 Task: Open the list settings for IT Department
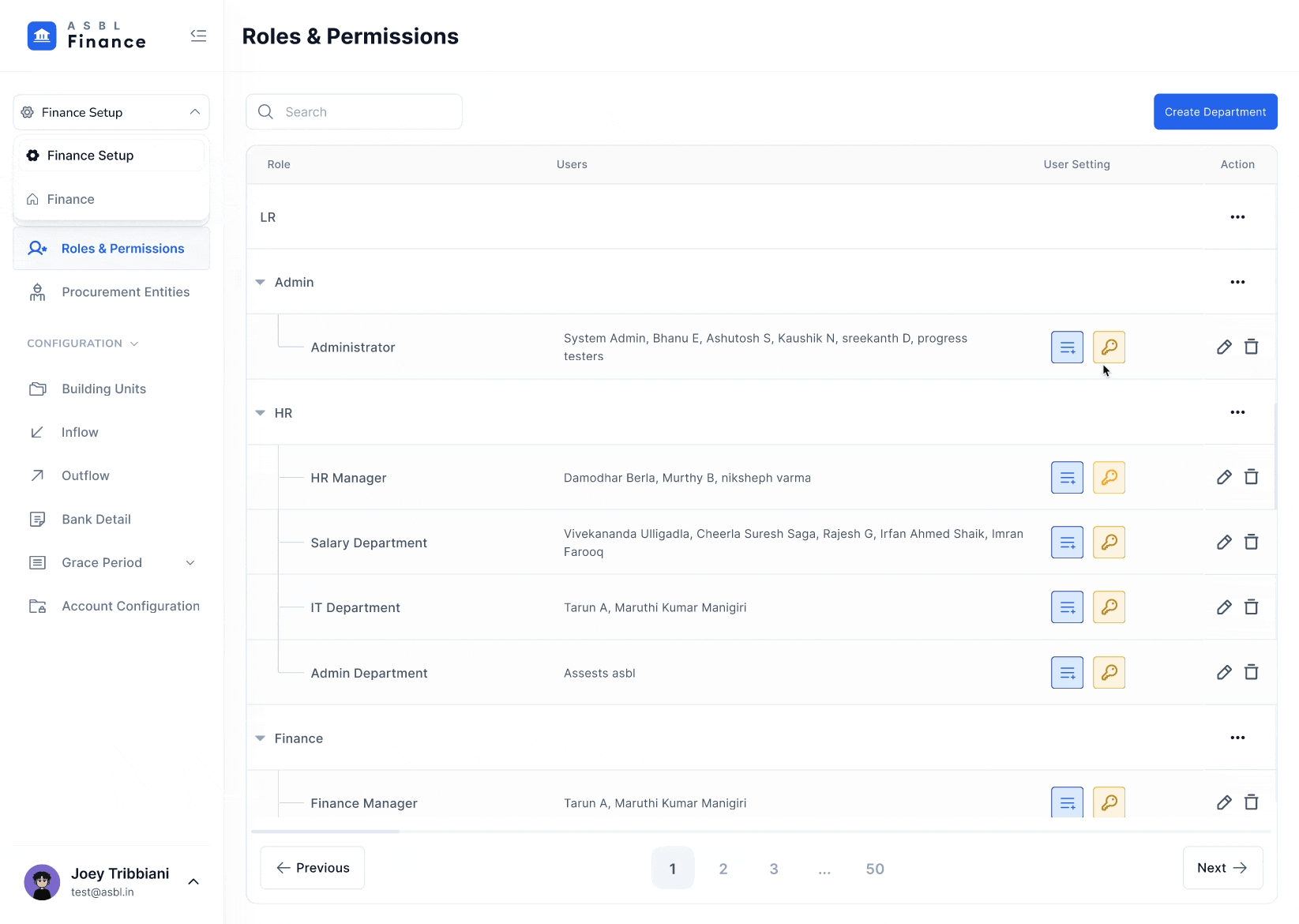(1067, 607)
